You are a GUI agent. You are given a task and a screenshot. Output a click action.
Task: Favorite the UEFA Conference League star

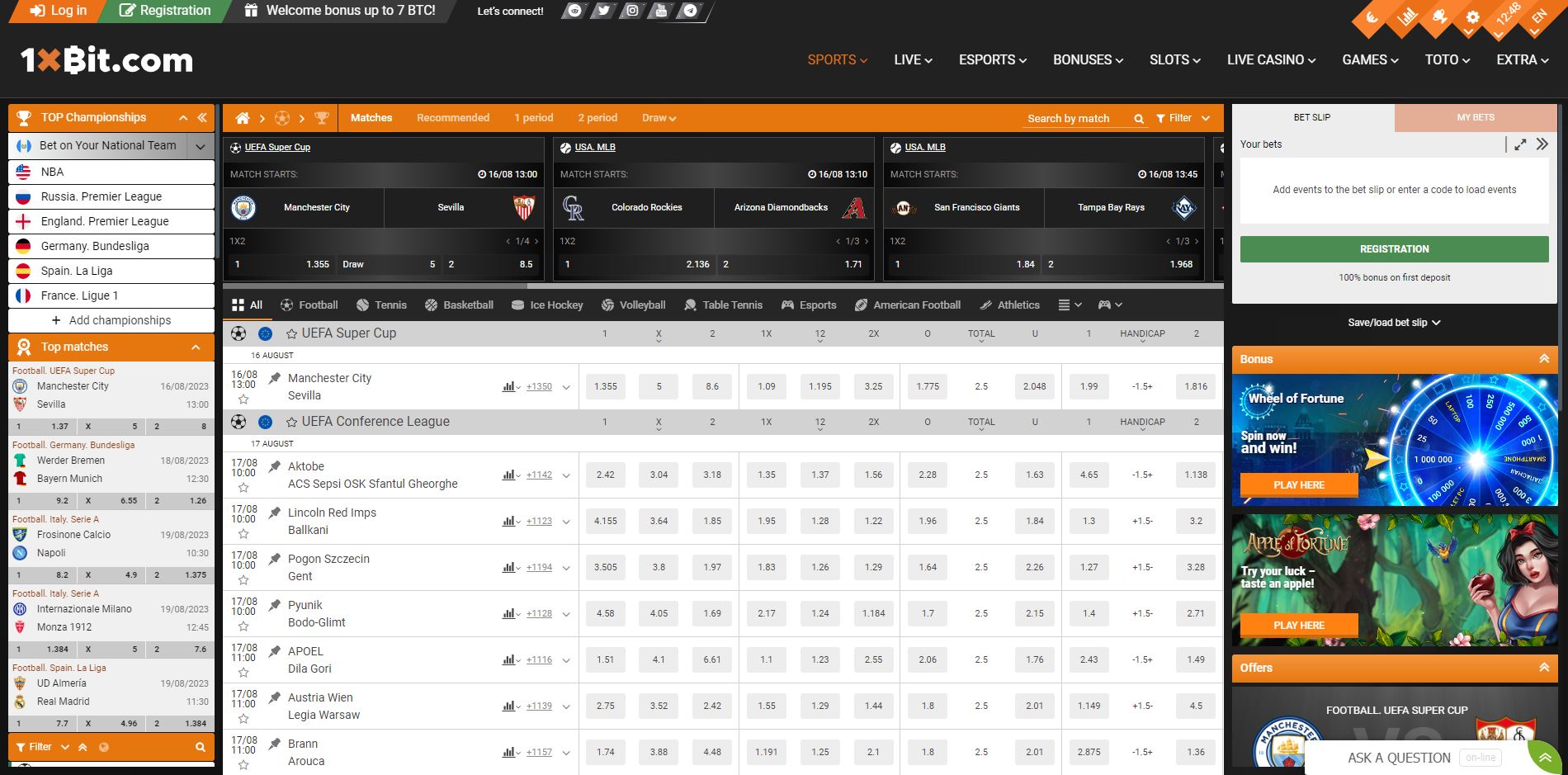point(291,422)
